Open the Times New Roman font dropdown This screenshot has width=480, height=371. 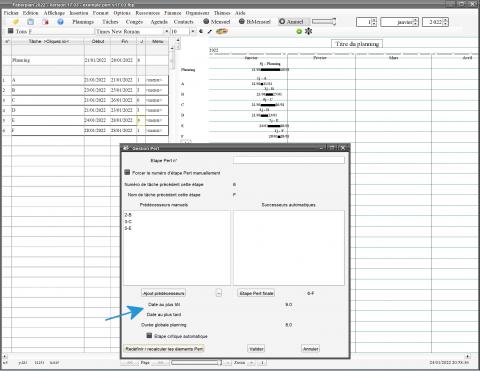click(x=166, y=31)
